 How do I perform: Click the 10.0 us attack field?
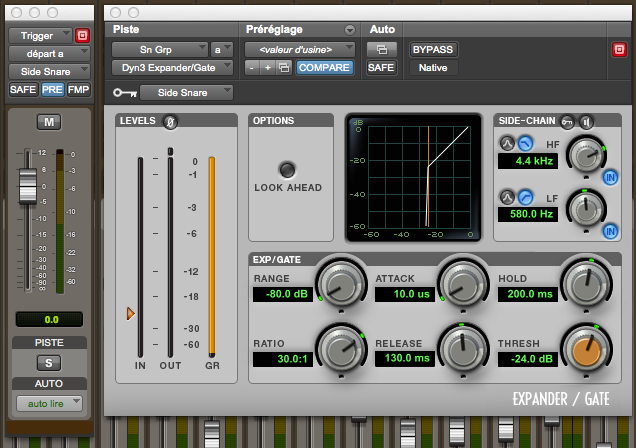pyautogui.click(x=404, y=294)
